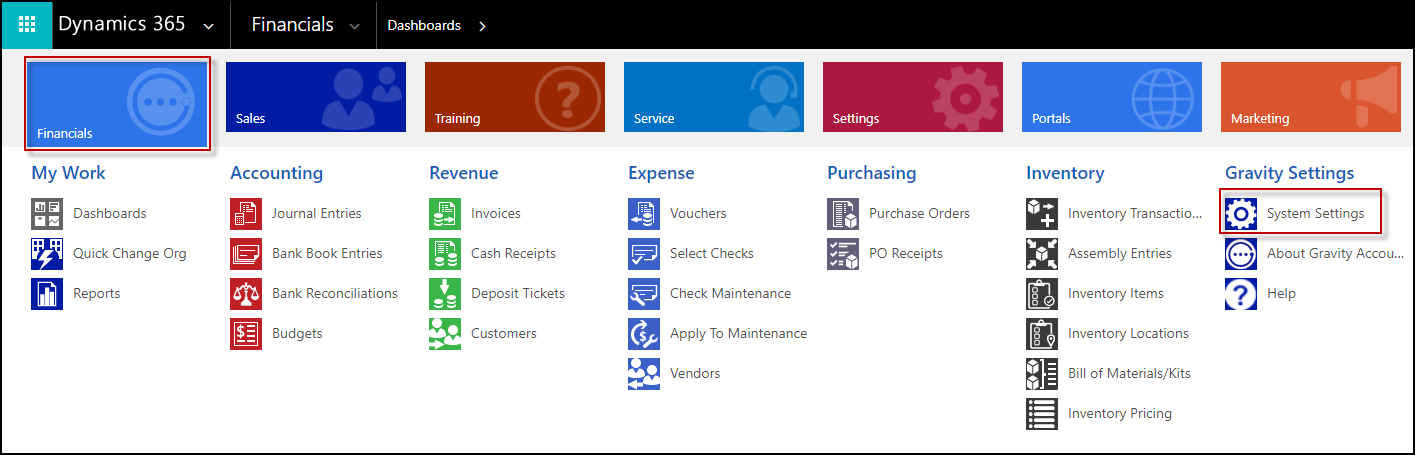The height and width of the screenshot is (455, 1415).
Task: Open the Deposit Tickets icon
Action: point(445,293)
